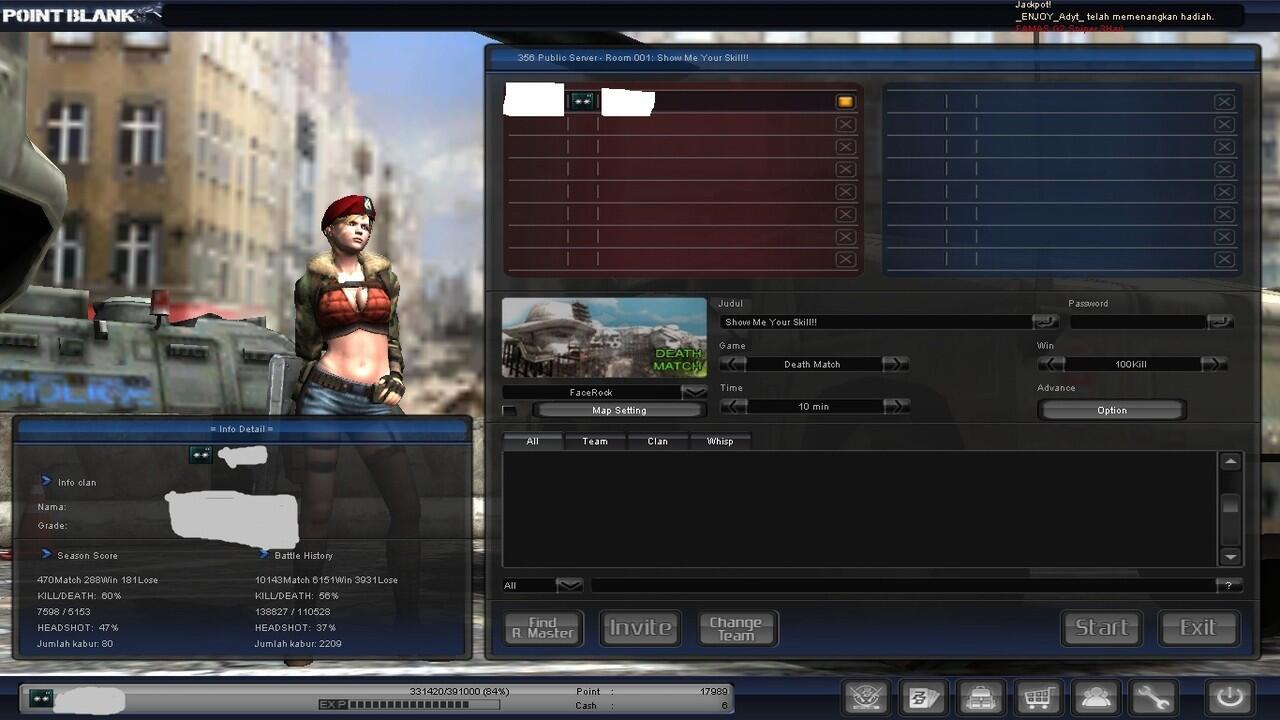1280x720 pixels.
Task: Click the Password input field
Action: click(x=1138, y=322)
